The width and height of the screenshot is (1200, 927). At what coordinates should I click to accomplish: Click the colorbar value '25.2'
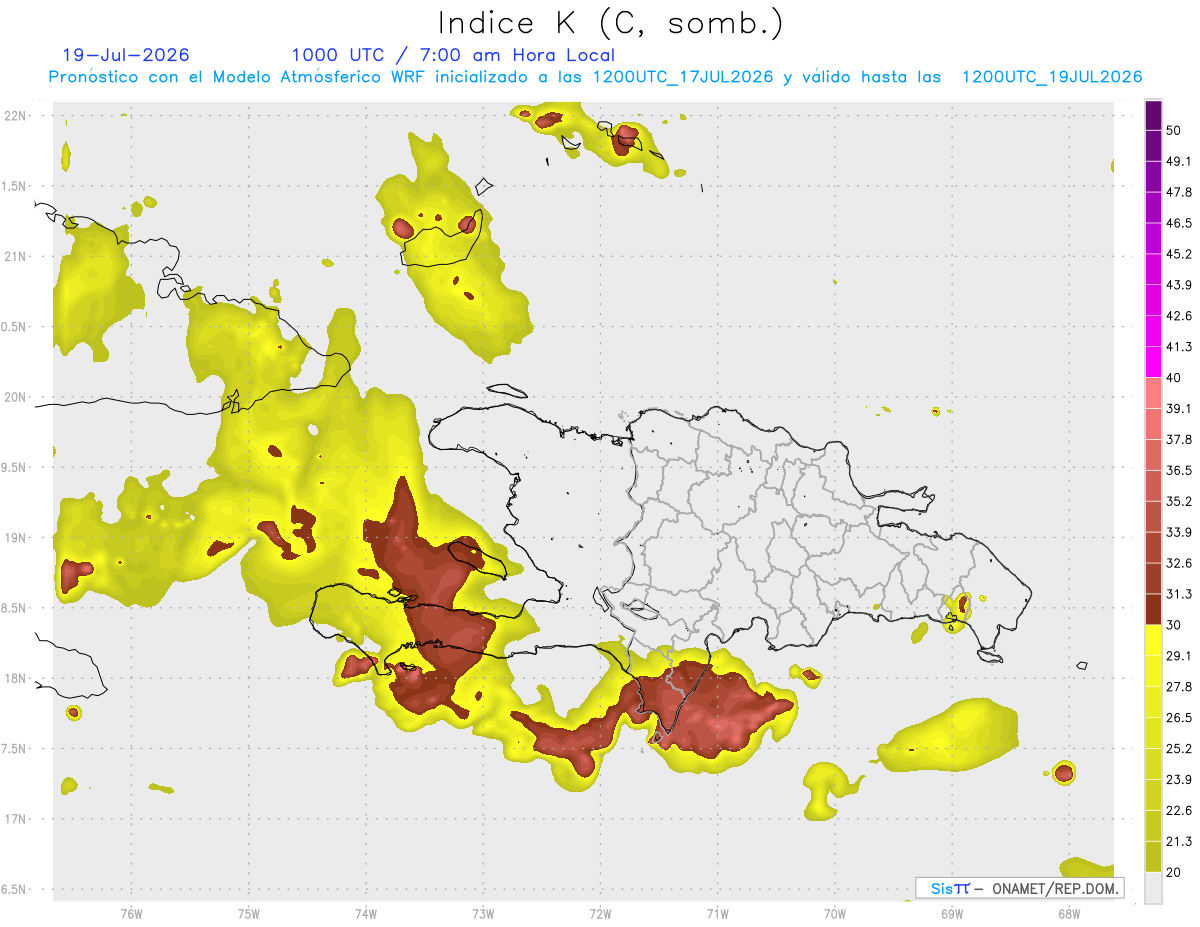pos(1178,749)
